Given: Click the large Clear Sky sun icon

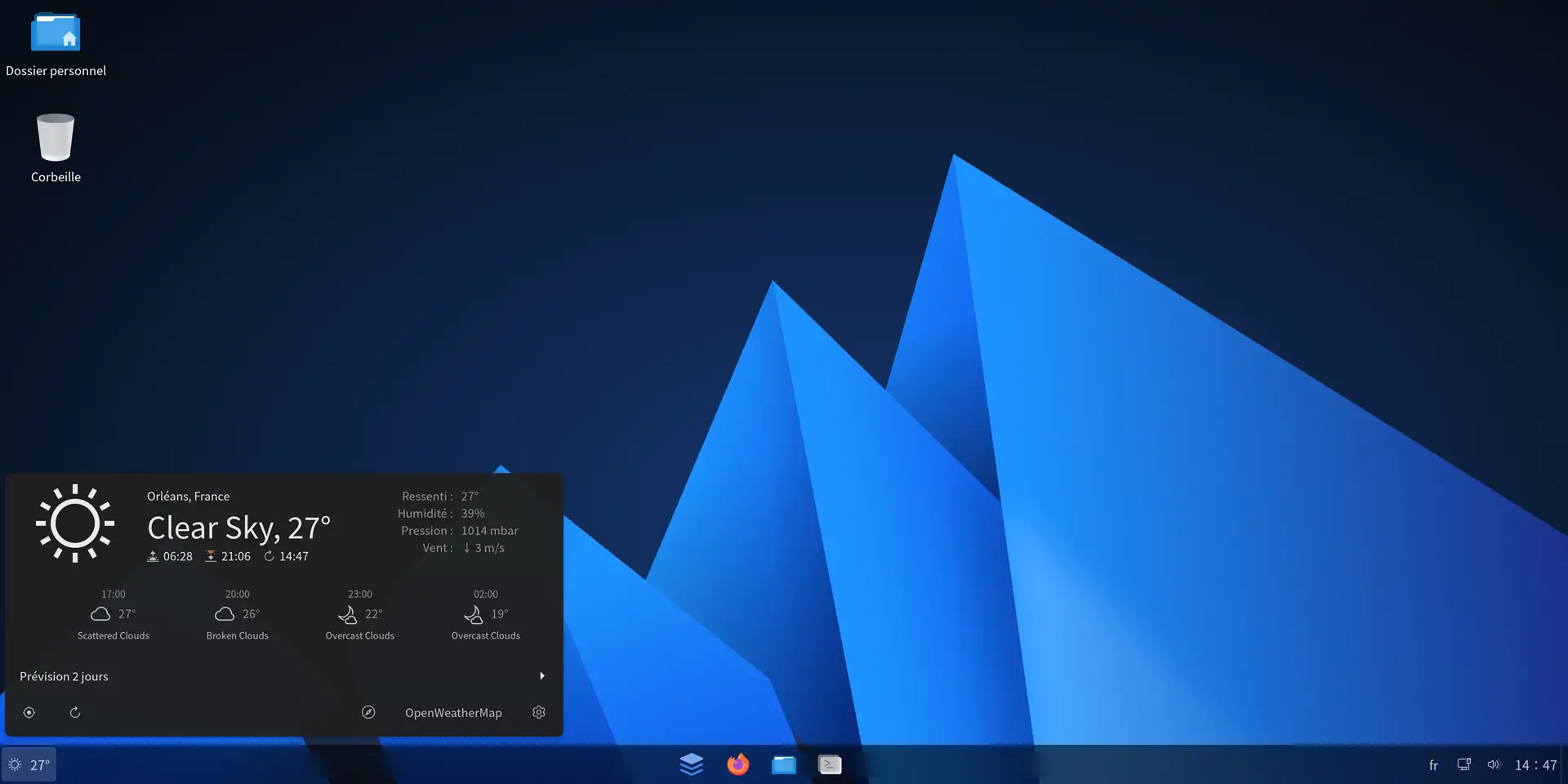Looking at the screenshot, I should (75, 523).
